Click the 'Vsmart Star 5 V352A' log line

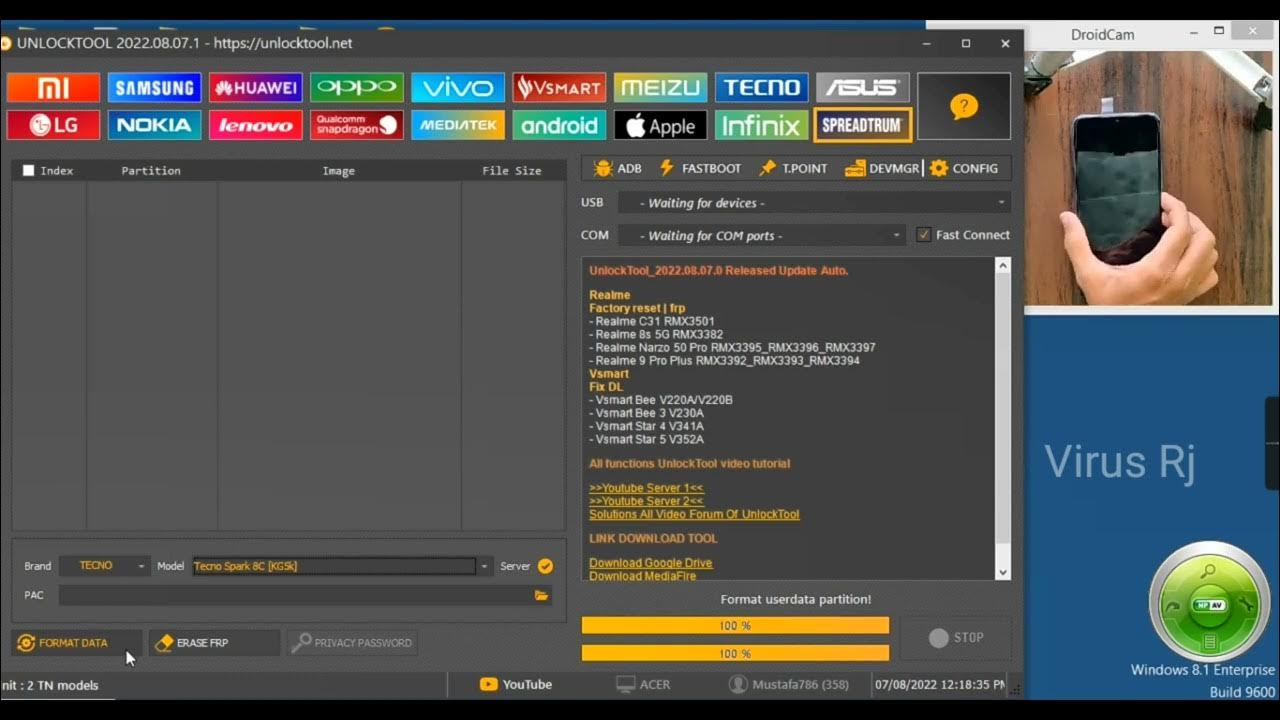(647, 439)
